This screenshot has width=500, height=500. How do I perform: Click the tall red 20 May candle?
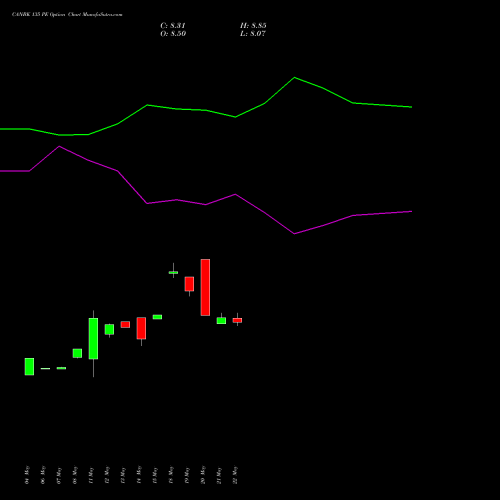pyautogui.click(x=205, y=287)
